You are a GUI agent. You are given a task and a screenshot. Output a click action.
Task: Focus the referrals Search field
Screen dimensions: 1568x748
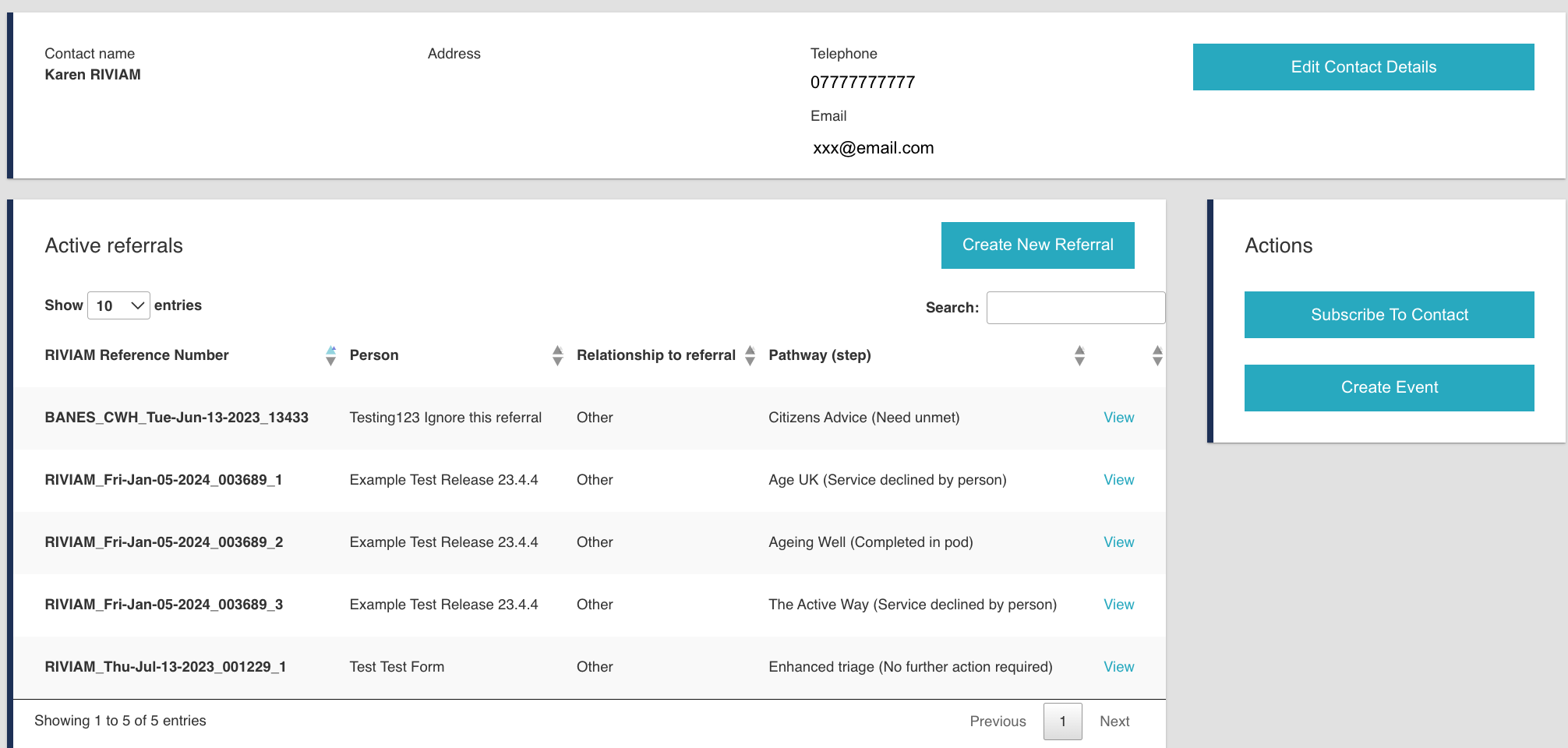1075,308
